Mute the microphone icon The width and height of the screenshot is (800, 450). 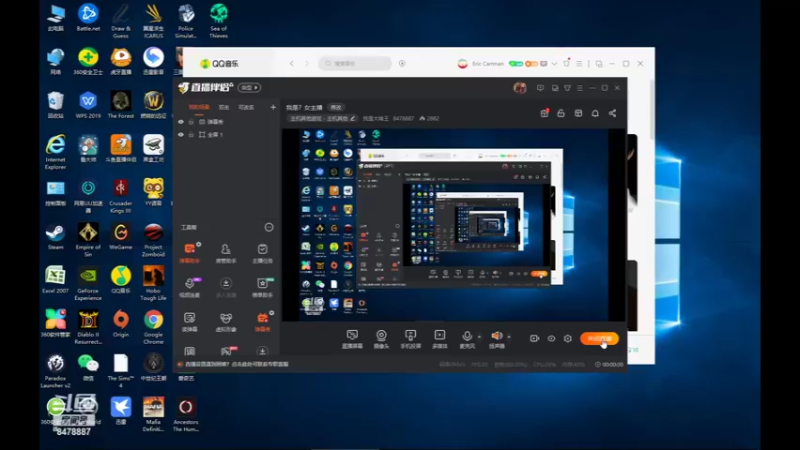(466, 336)
